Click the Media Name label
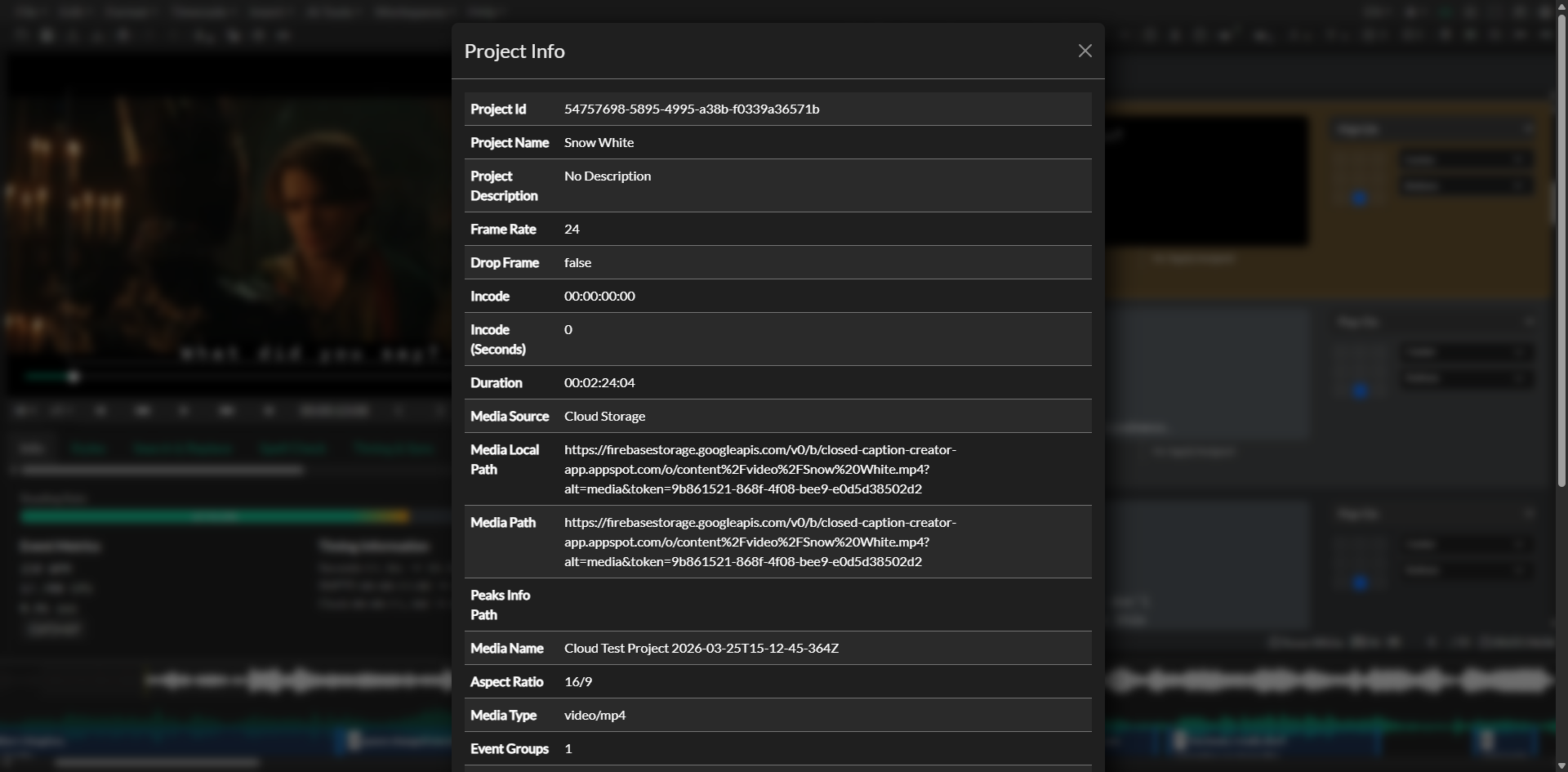 (x=506, y=648)
